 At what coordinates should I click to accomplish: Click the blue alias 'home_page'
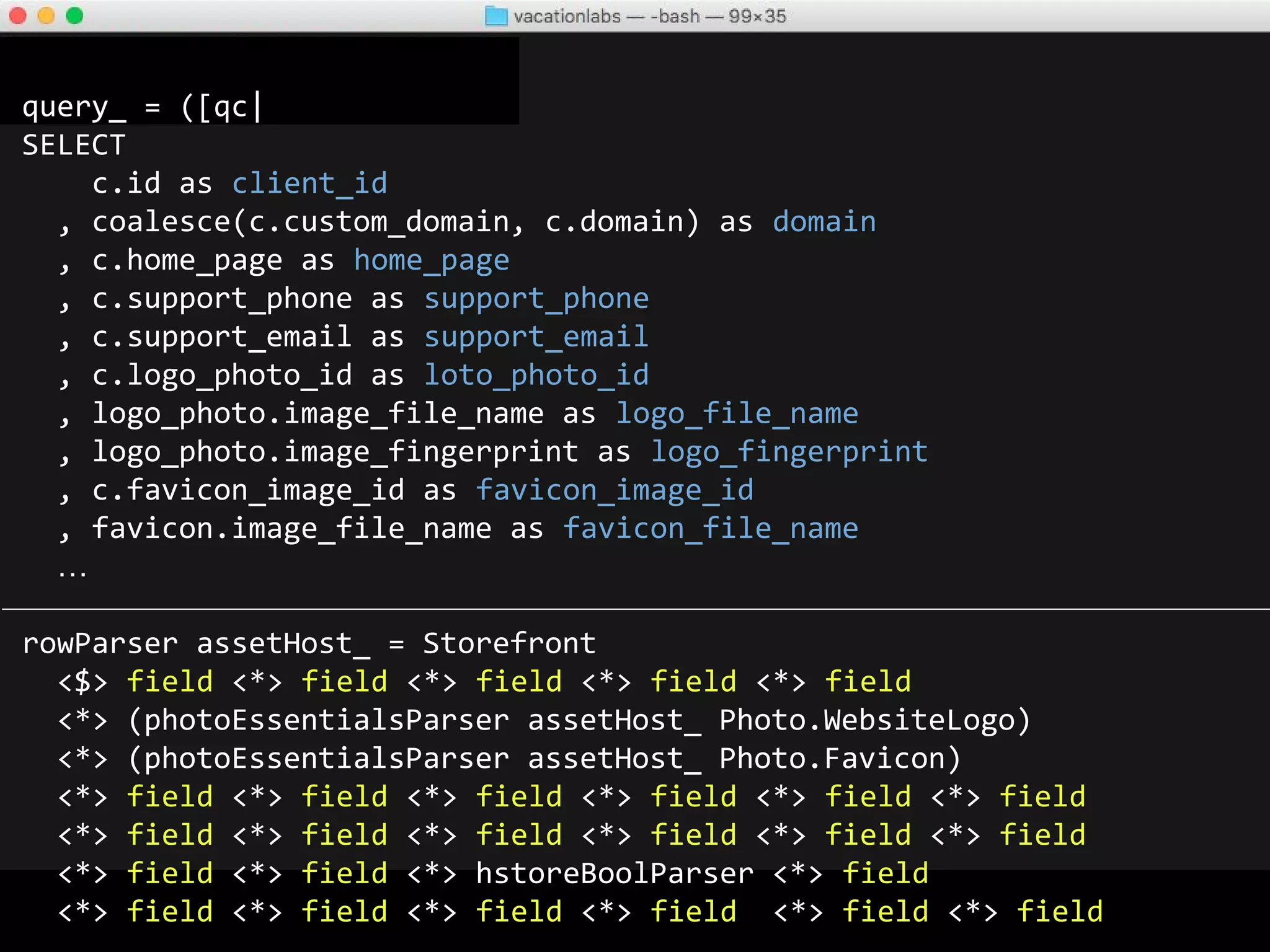(432, 260)
